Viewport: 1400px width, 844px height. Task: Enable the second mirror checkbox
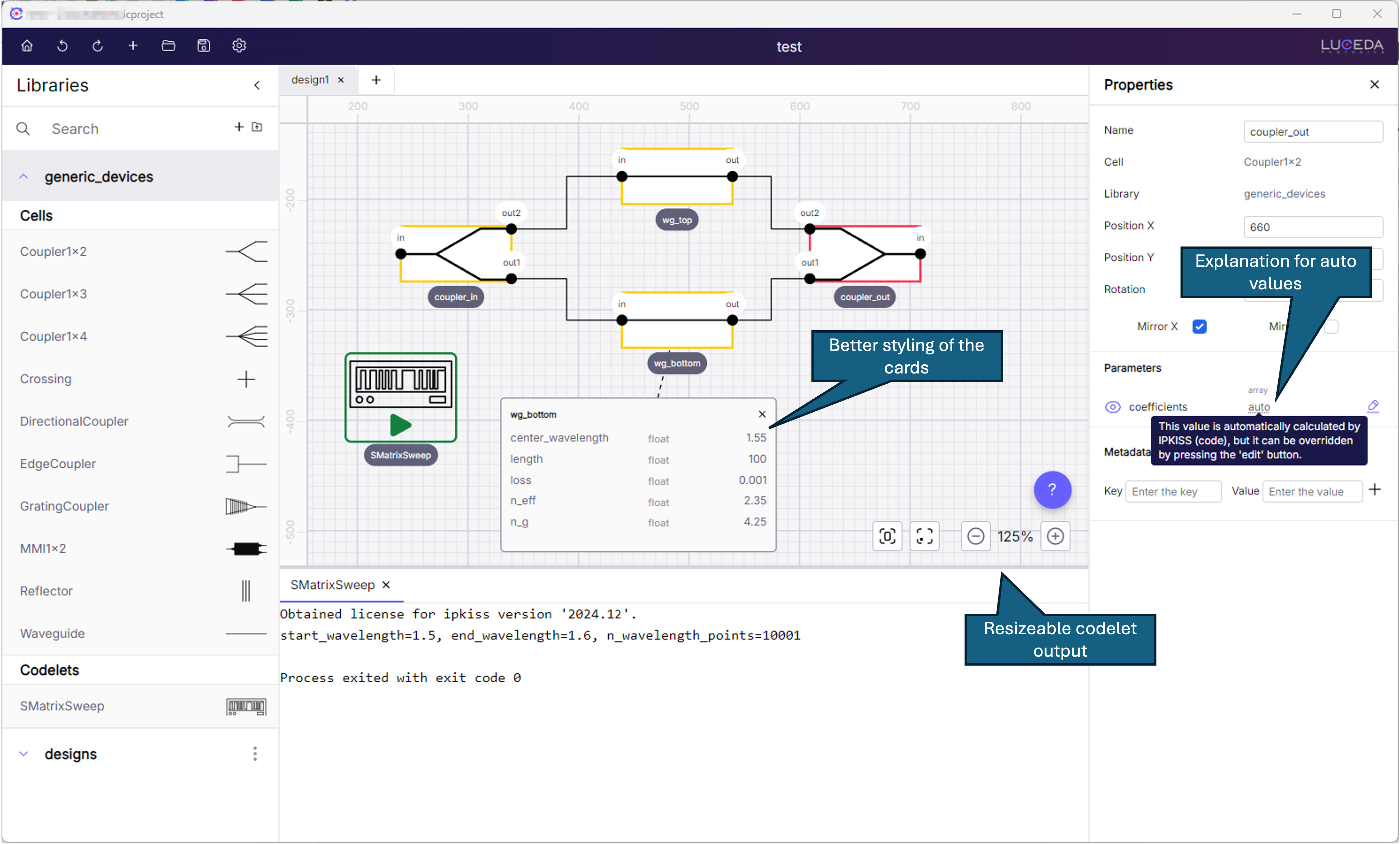coord(1331,327)
